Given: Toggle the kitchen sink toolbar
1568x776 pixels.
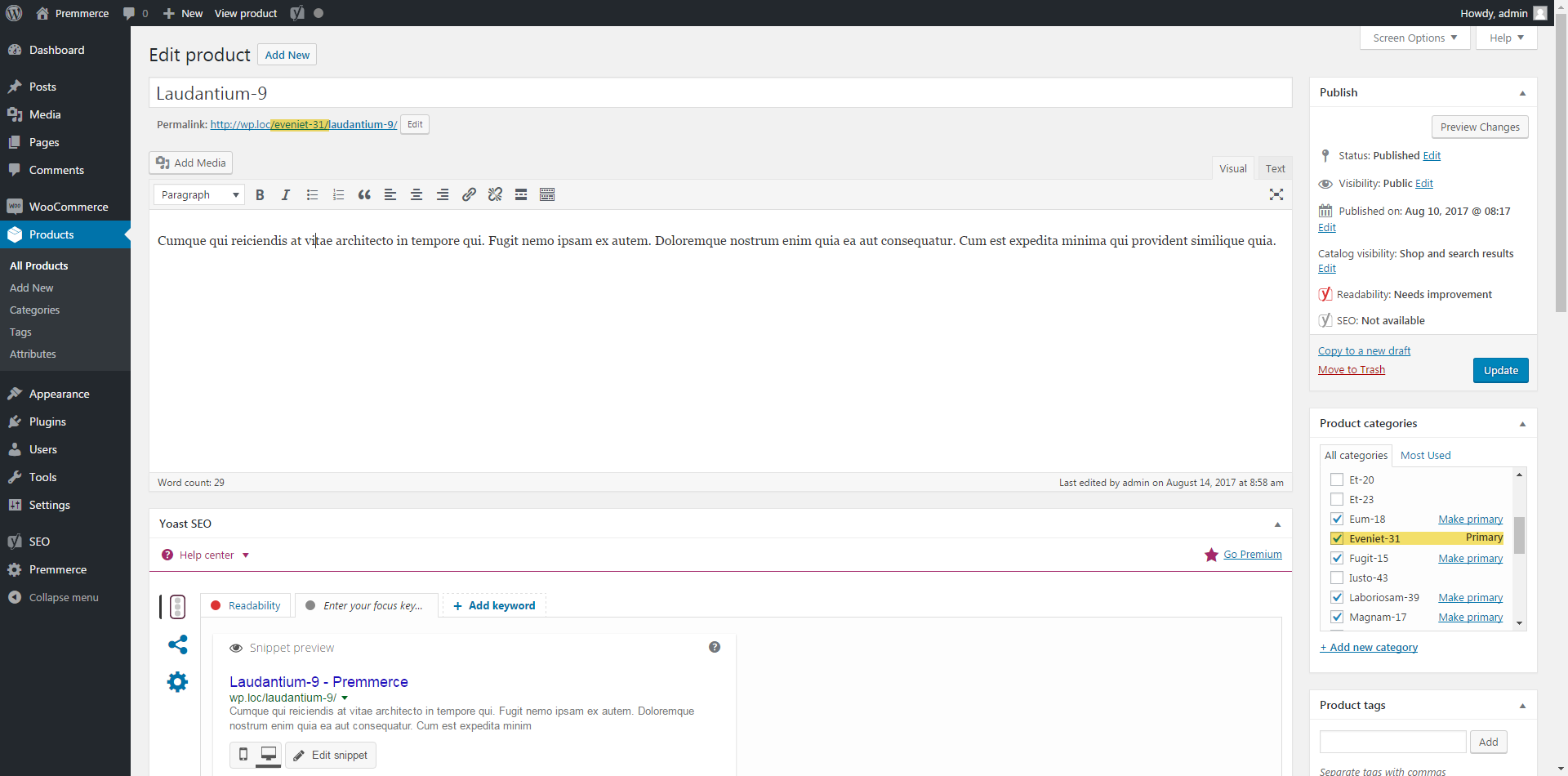Looking at the screenshot, I should pos(547,194).
